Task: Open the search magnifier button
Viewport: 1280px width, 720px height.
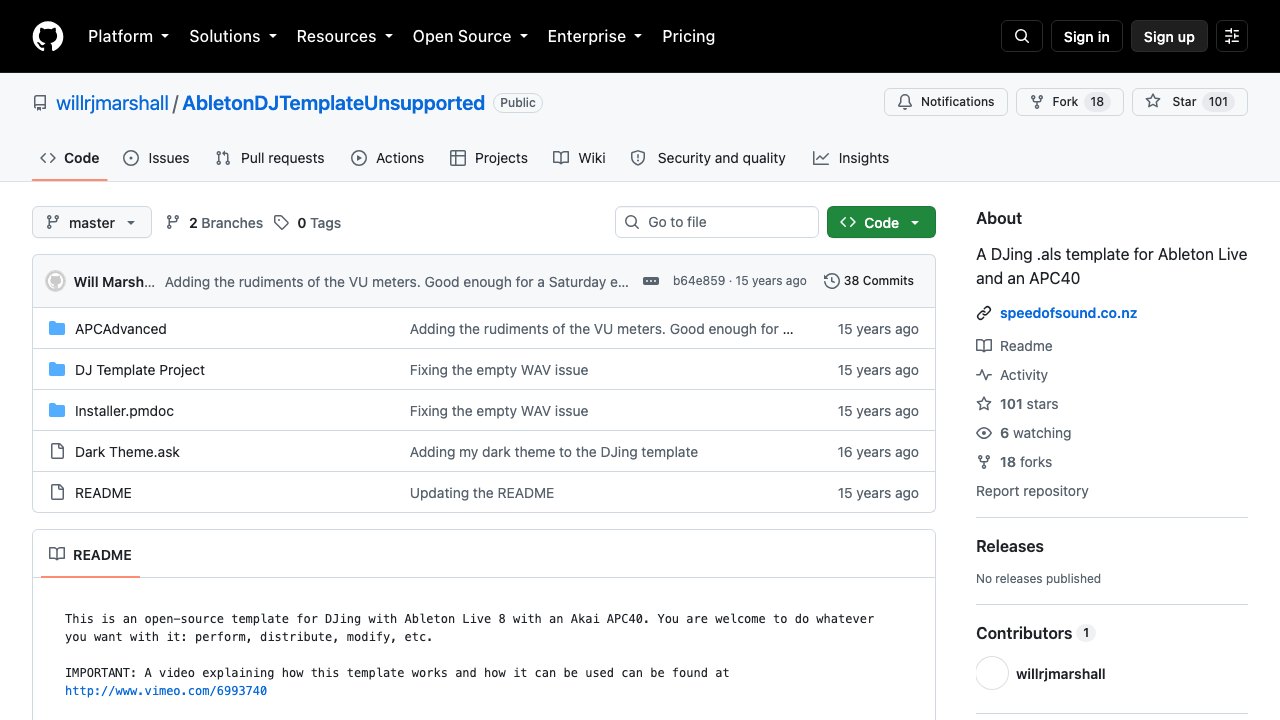Action: 1022,36
